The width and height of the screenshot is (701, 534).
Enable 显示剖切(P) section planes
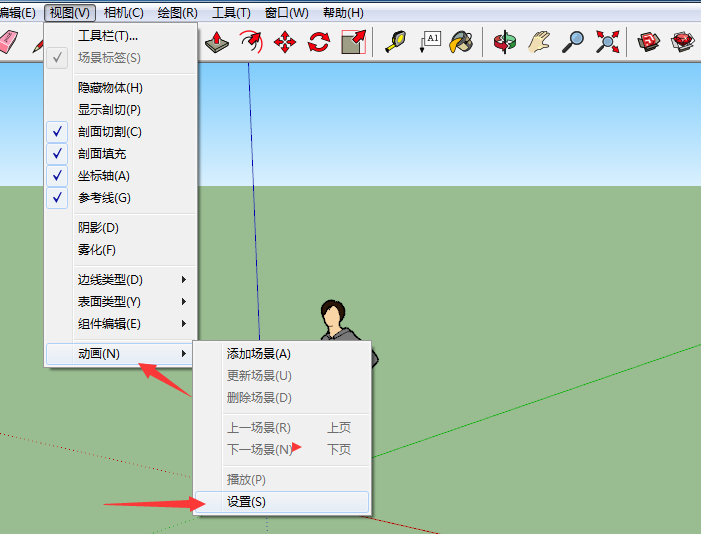pyautogui.click(x=121, y=110)
